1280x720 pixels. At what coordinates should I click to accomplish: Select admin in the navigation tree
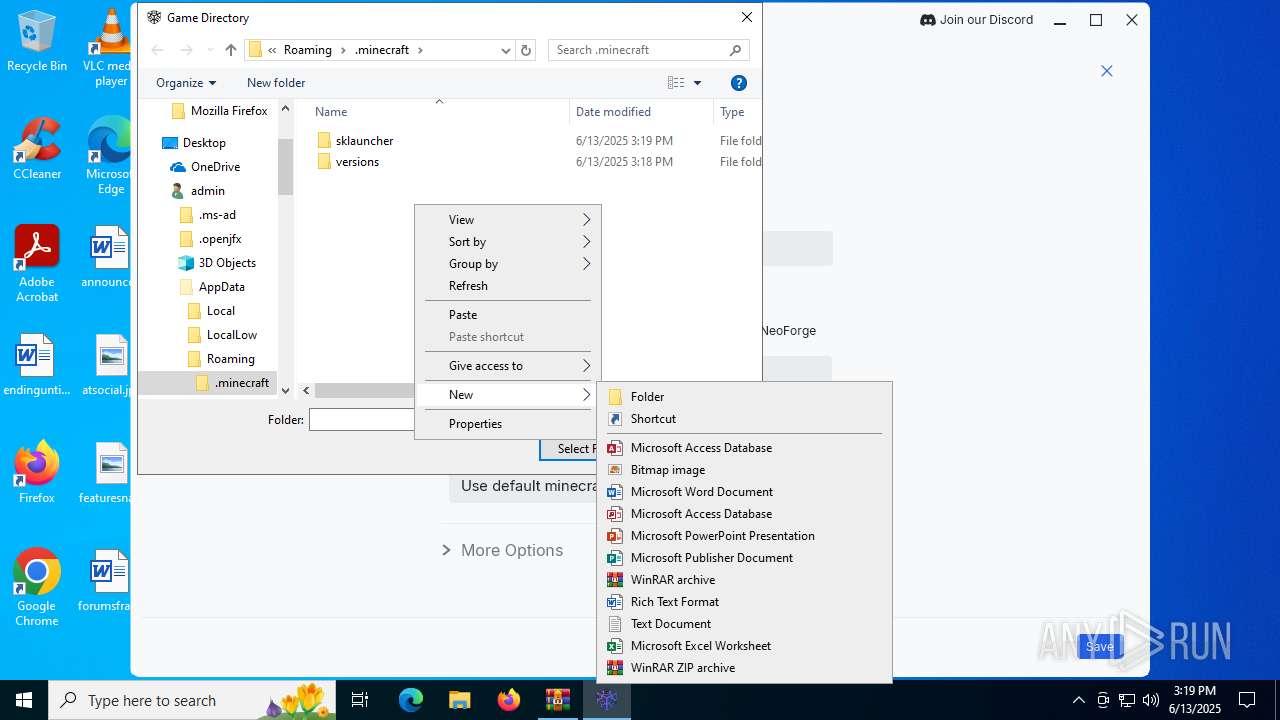pos(208,191)
